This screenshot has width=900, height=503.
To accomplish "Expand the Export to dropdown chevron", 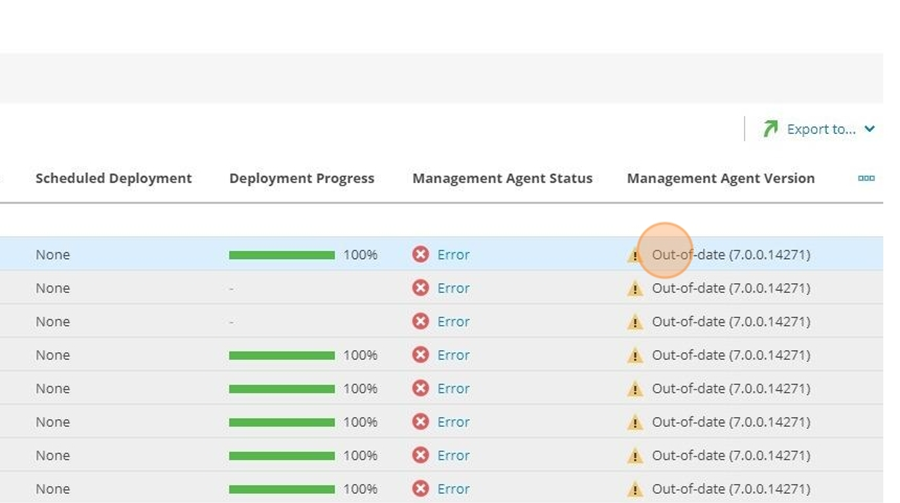I will [870, 129].
